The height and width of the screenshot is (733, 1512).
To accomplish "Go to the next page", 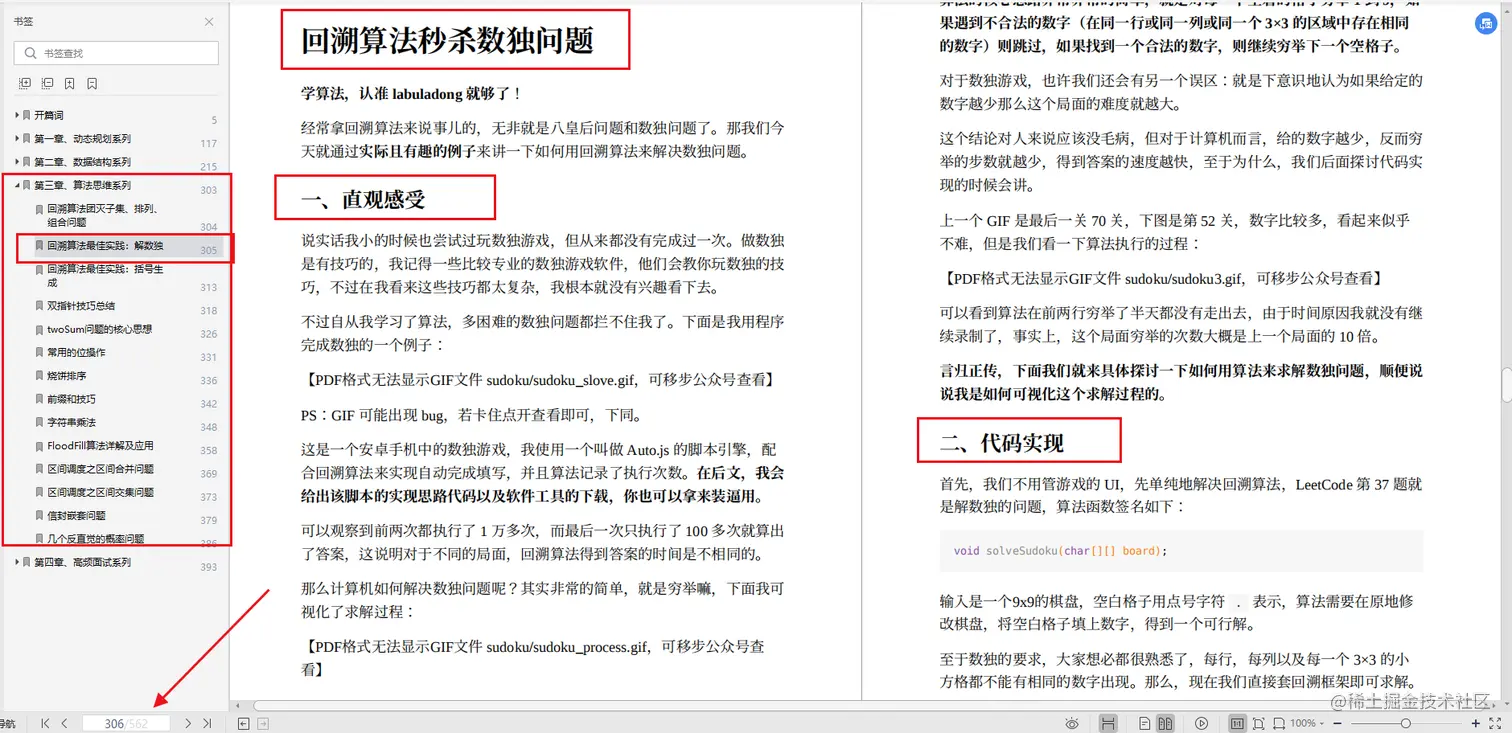I will 186,722.
